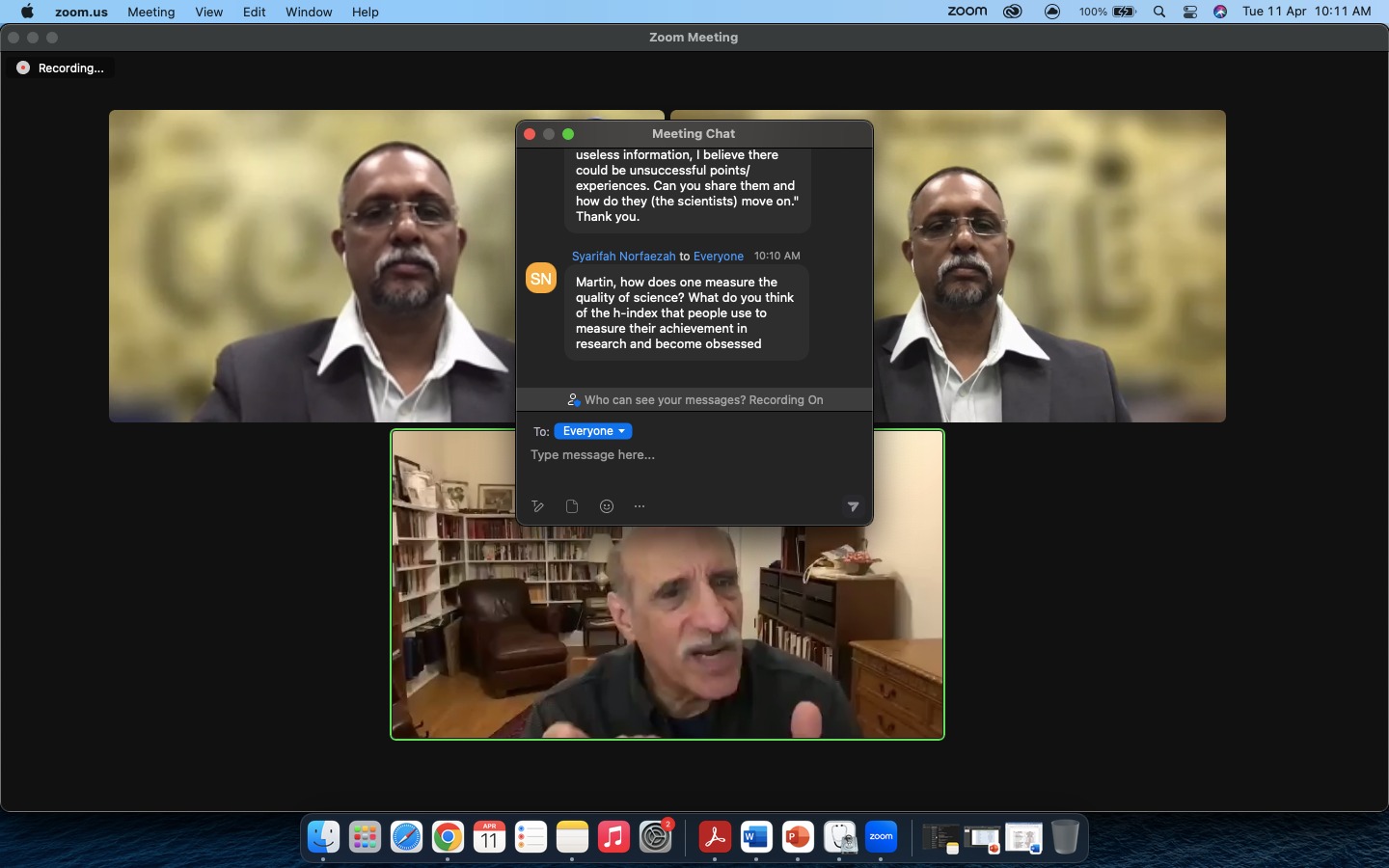Viewport: 1389px width, 868px height.
Task: Select the active speaker video tile
Action: [x=667, y=637]
